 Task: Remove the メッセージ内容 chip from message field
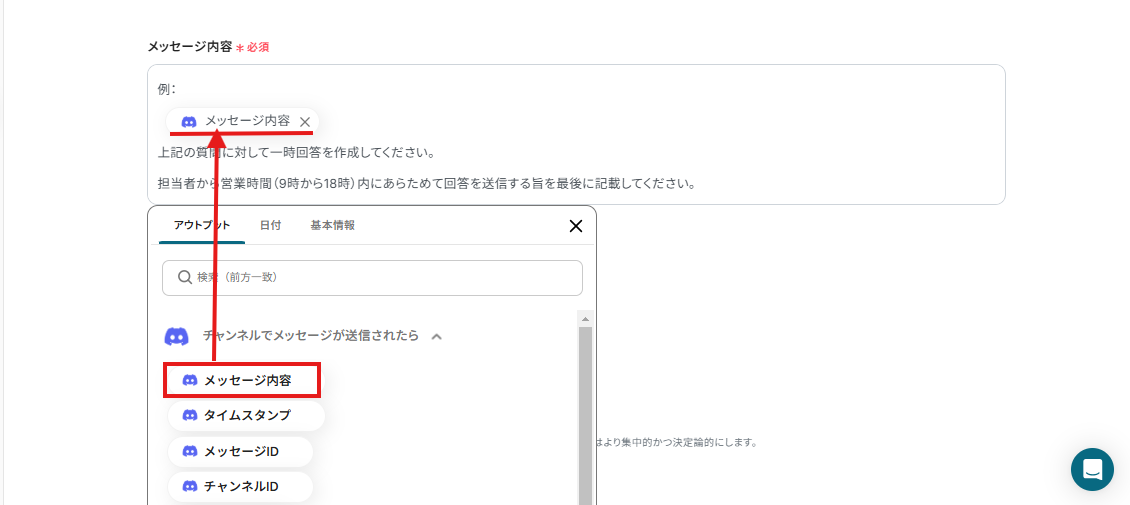coord(305,122)
